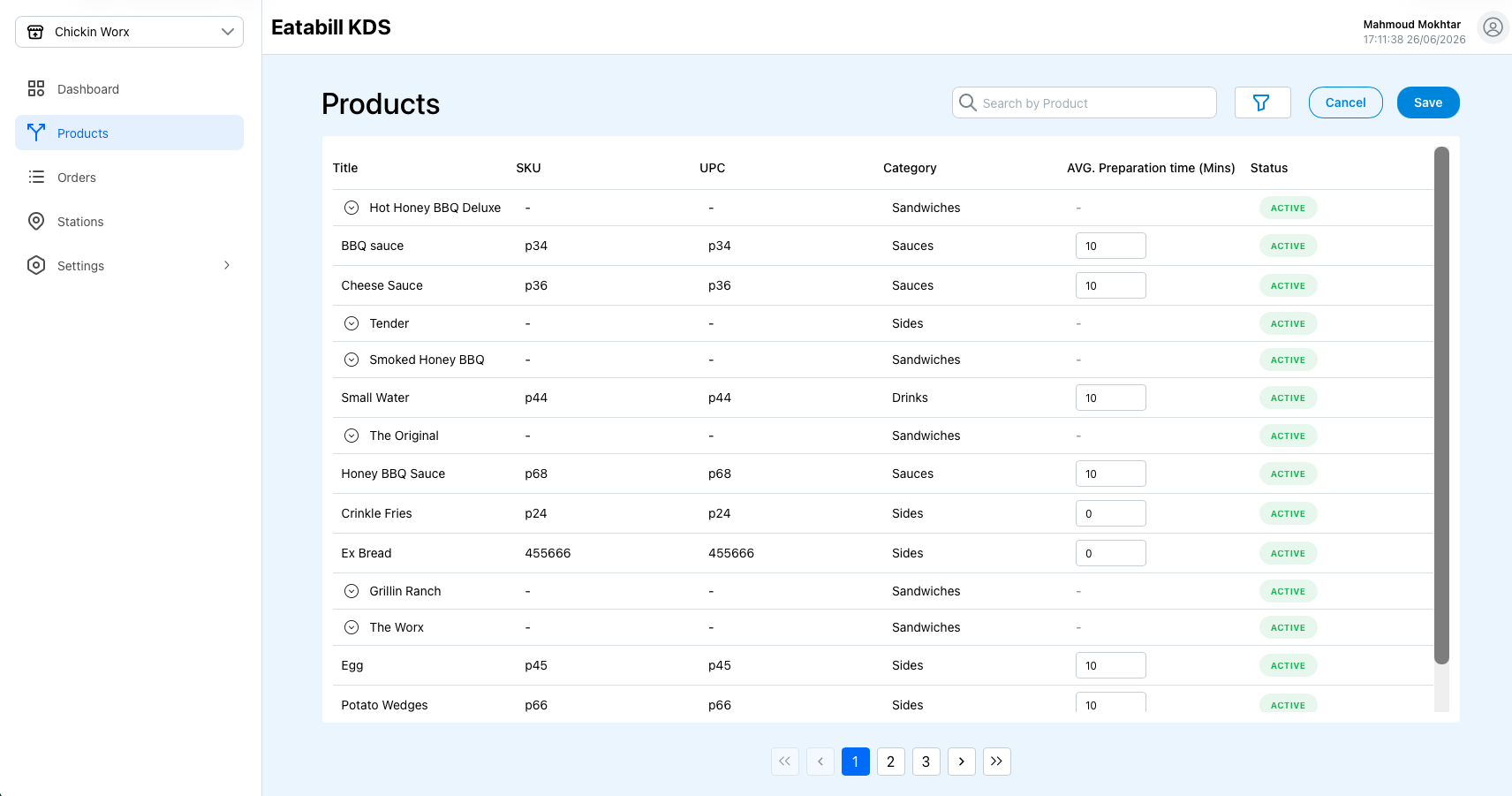Go to the Dashboard menu item
This screenshot has width=1512, height=796.
coord(129,88)
